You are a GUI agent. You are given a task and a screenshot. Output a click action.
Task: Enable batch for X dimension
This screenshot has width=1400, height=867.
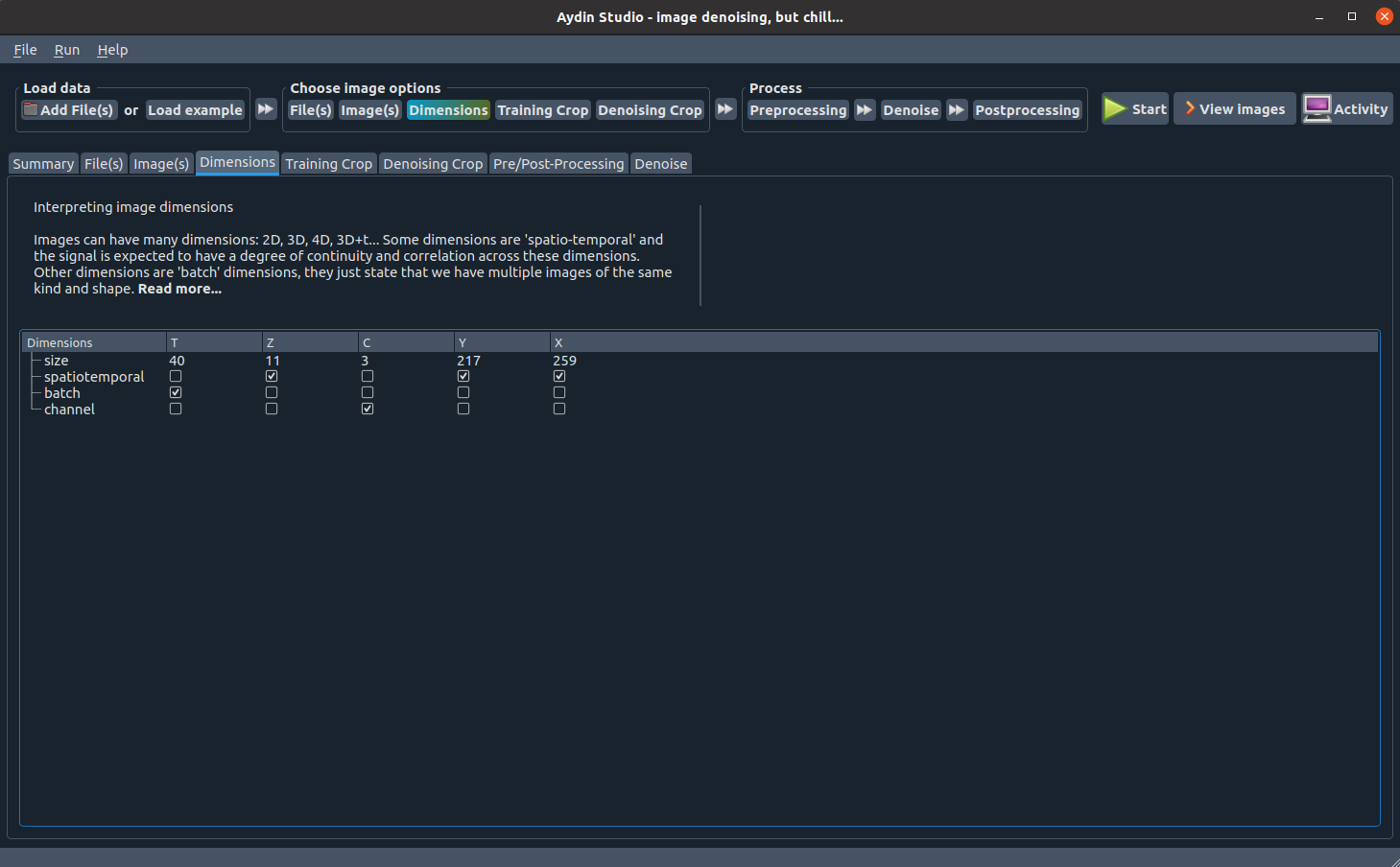coord(559,392)
